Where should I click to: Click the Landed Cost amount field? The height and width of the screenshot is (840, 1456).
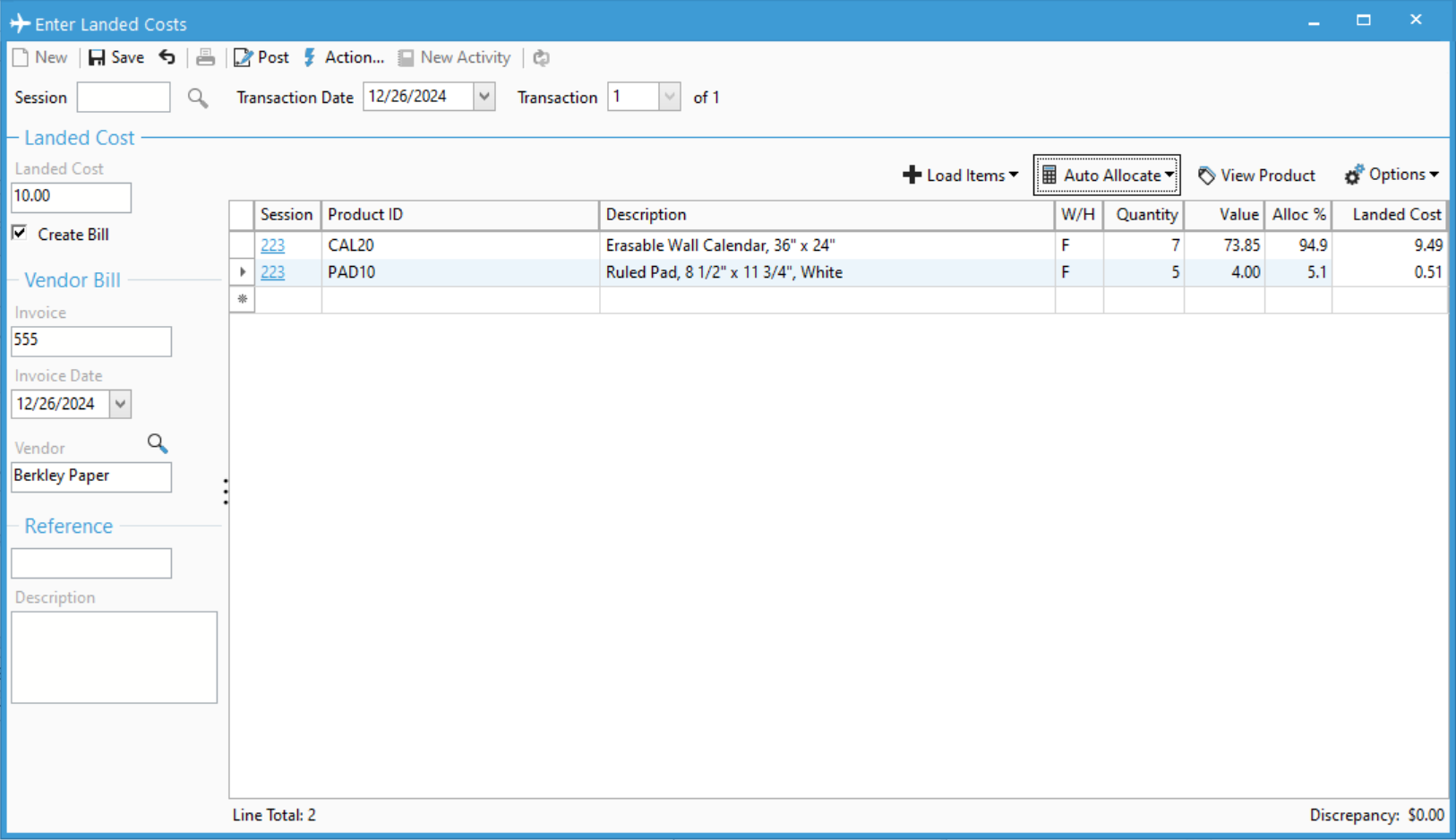pyautogui.click(x=71, y=196)
